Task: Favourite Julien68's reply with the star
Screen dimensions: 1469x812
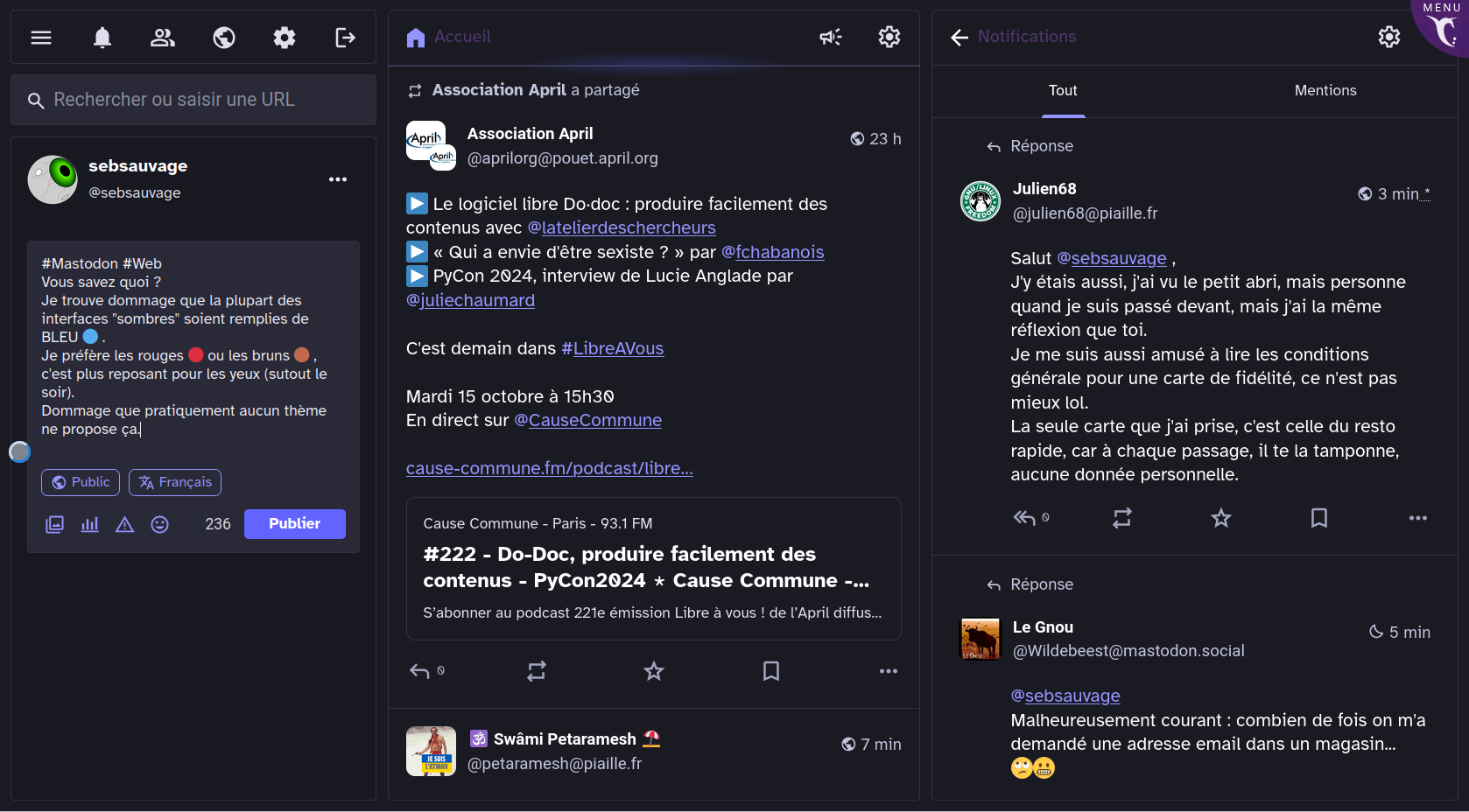Action: (x=1220, y=518)
